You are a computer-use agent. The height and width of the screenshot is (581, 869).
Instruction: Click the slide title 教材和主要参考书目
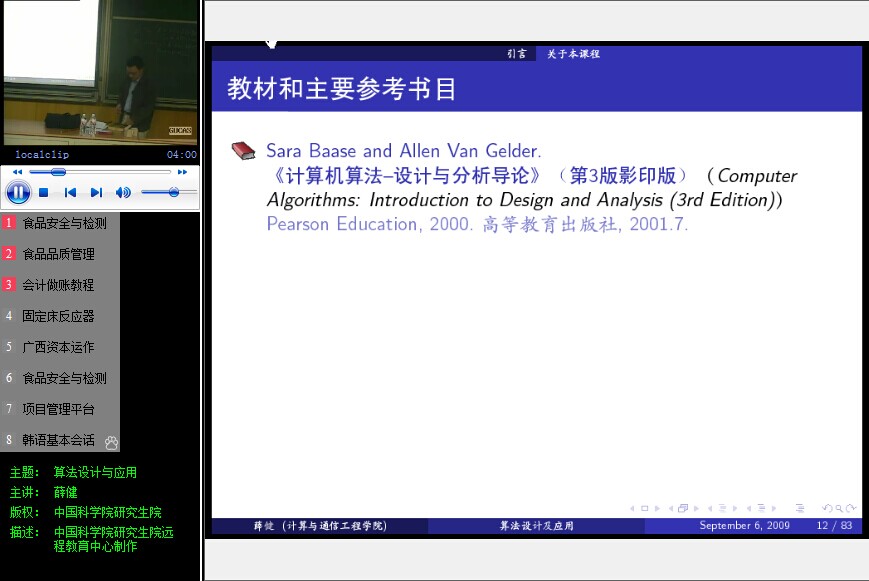click(x=341, y=89)
